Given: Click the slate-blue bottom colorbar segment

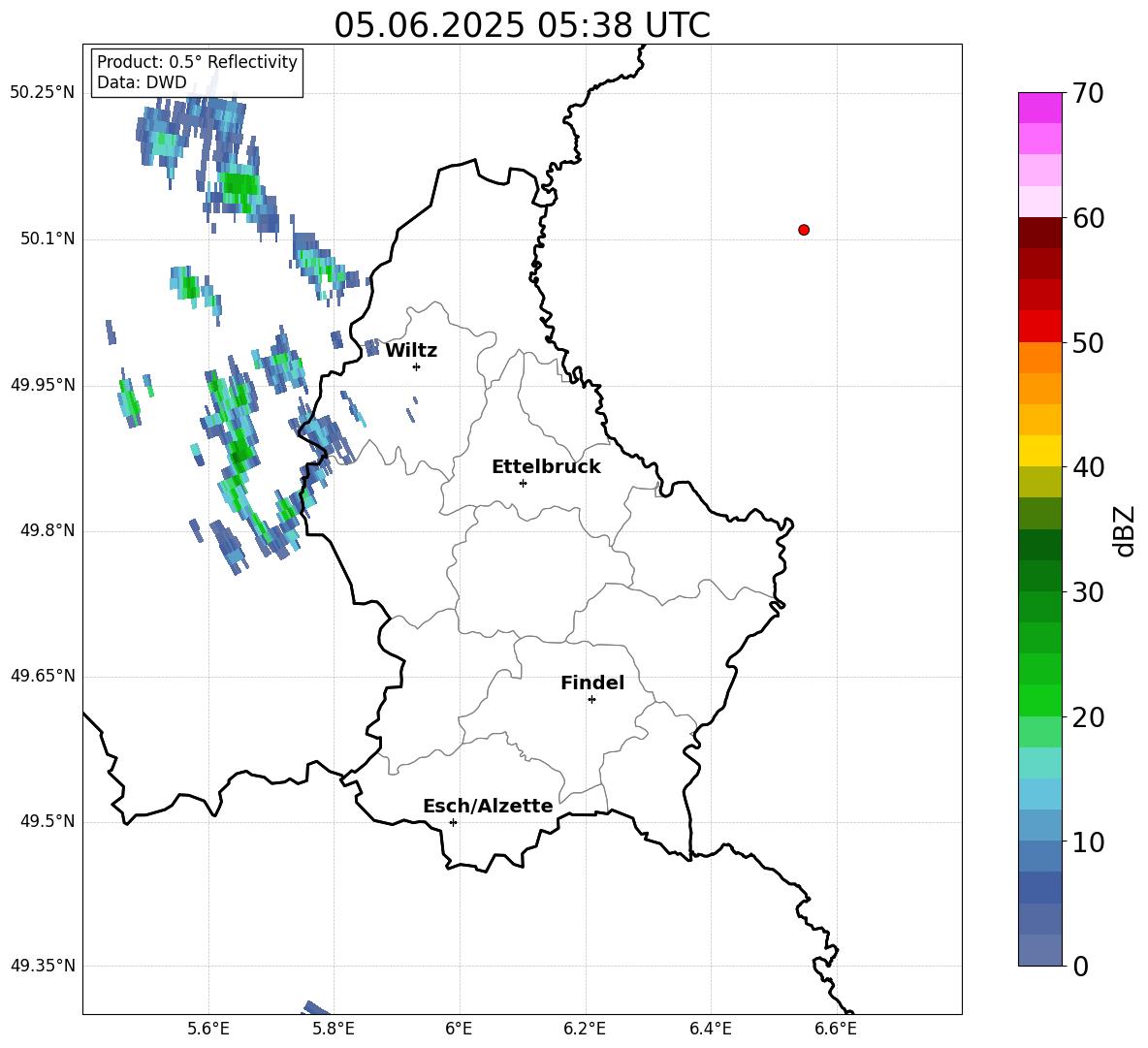Looking at the screenshot, I should tap(1039, 950).
